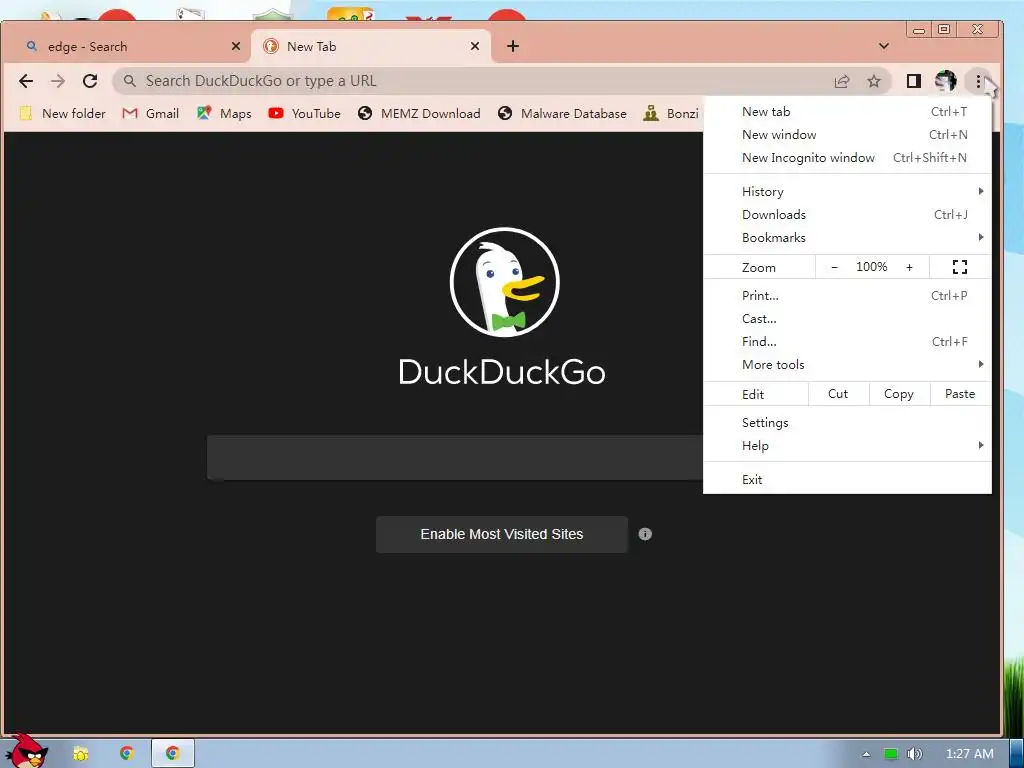
Task: Open the tab search chevron
Action: click(884, 46)
